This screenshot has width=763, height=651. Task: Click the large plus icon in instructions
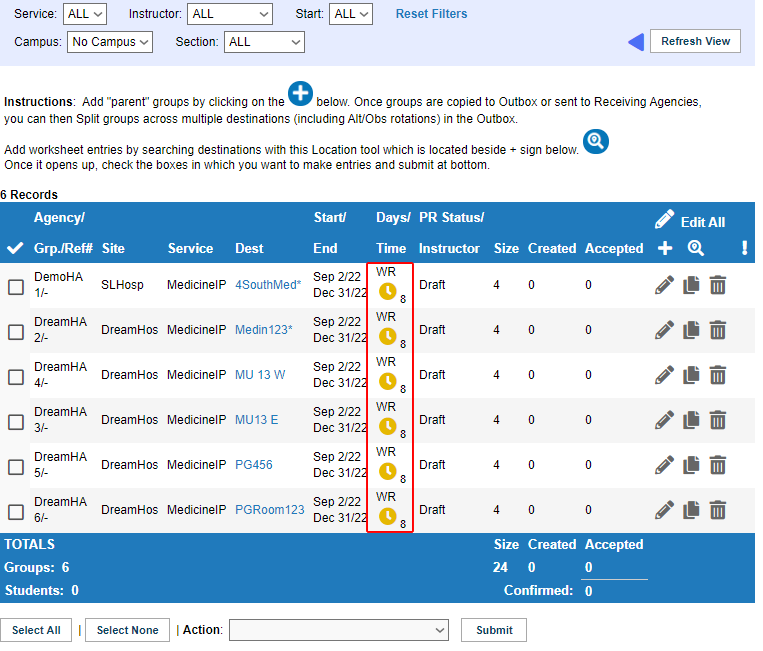tap(300, 93)
